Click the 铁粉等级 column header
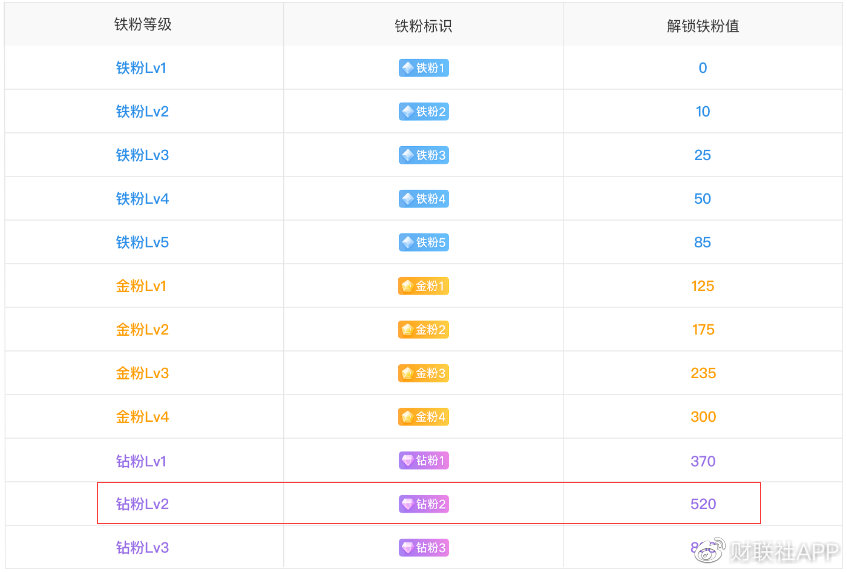This screenshot has width=847, height=572. (143, 25)
